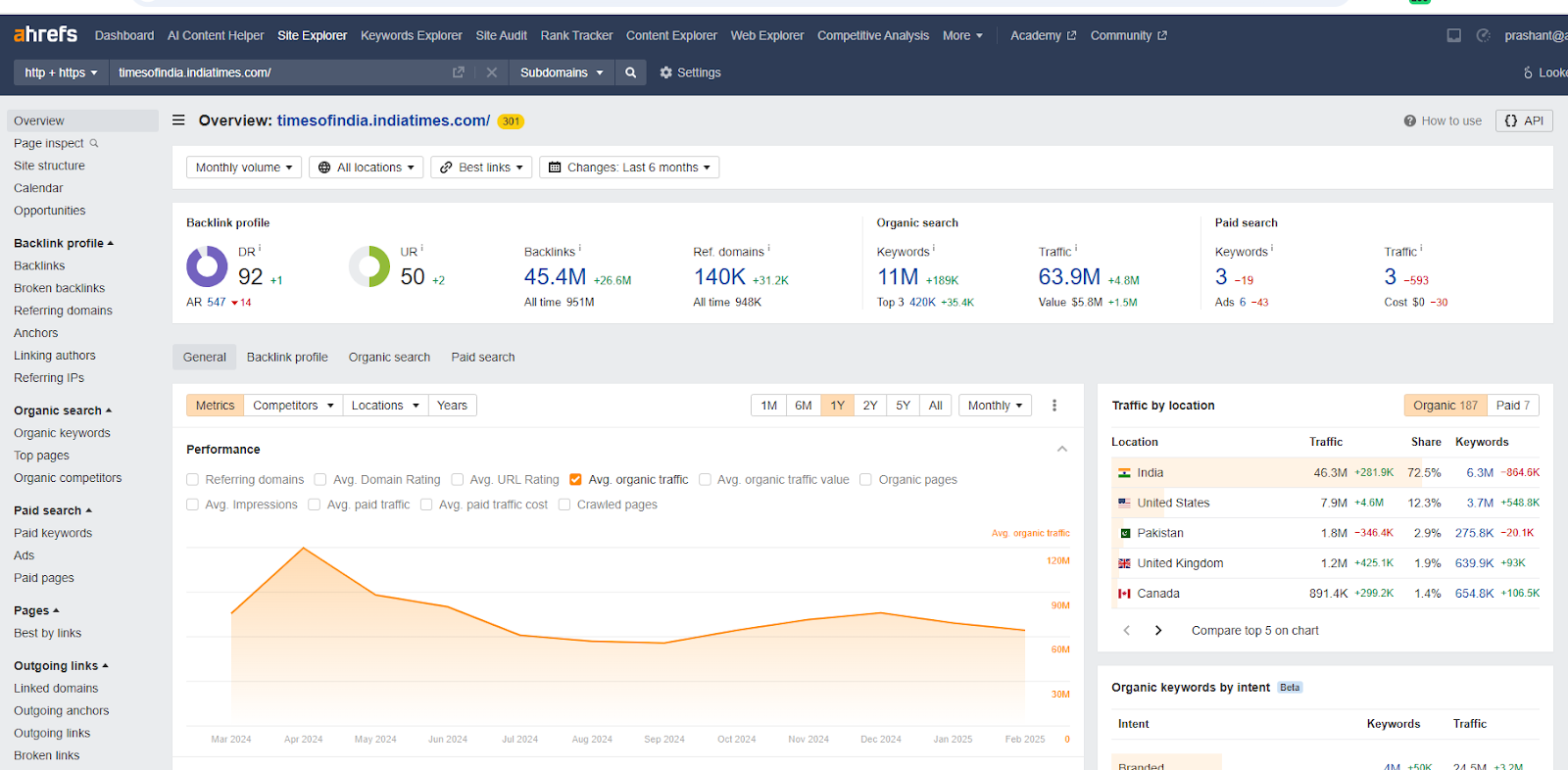The image size is (1568, 770).
Task: Open Subdomains mode dropdown
Action: point(562,72)
